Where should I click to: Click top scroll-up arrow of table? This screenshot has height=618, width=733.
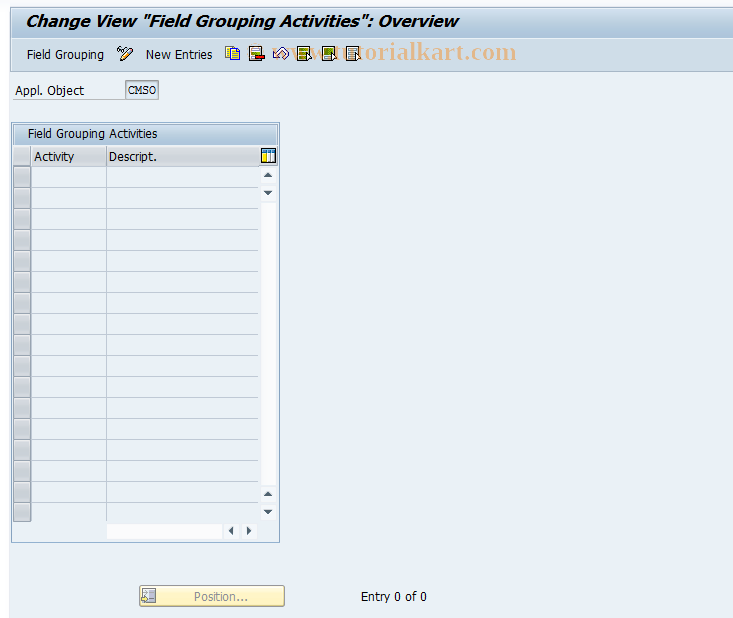pos(268,175)
